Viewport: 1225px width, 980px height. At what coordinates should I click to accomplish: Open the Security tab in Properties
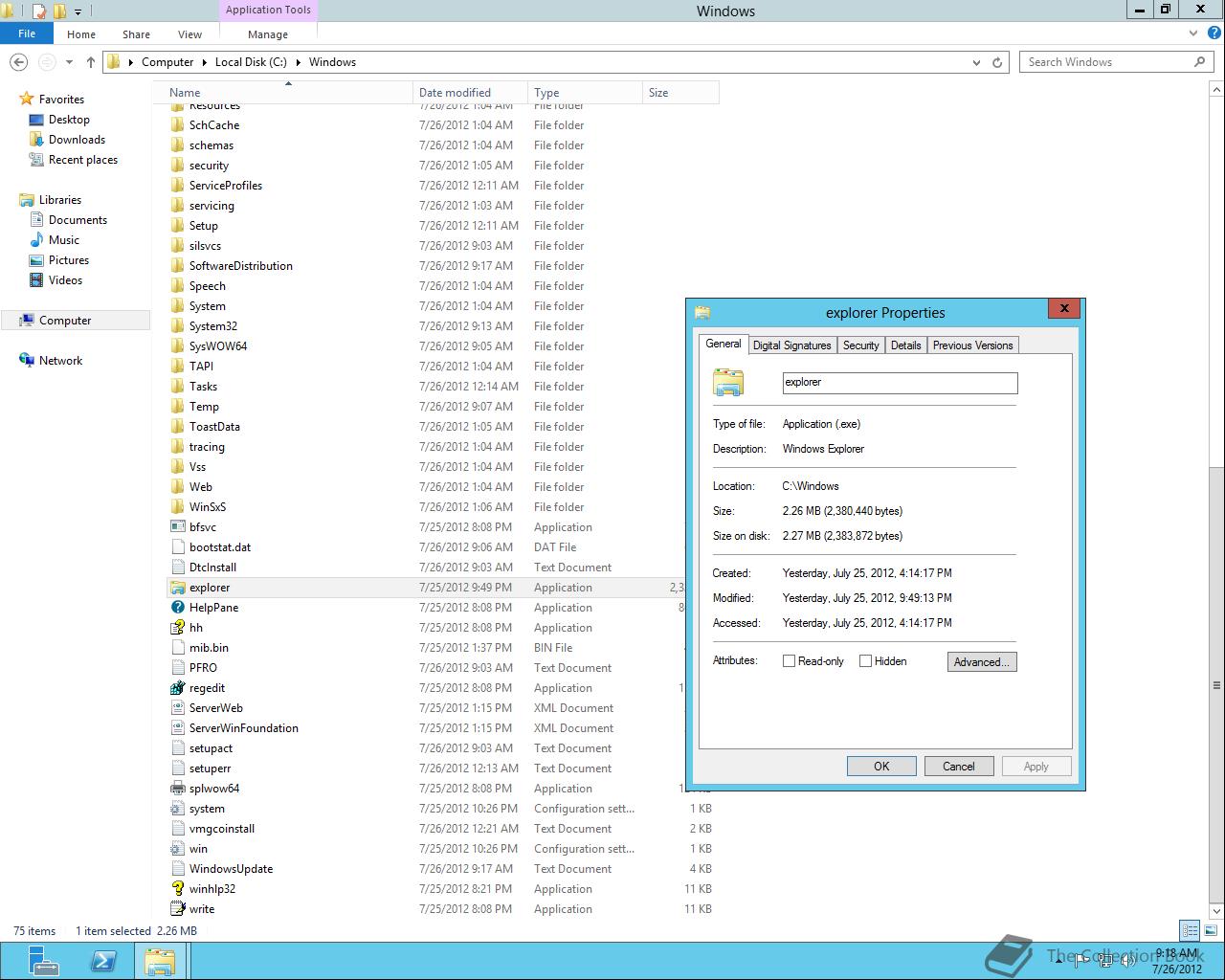coord(860,345)
